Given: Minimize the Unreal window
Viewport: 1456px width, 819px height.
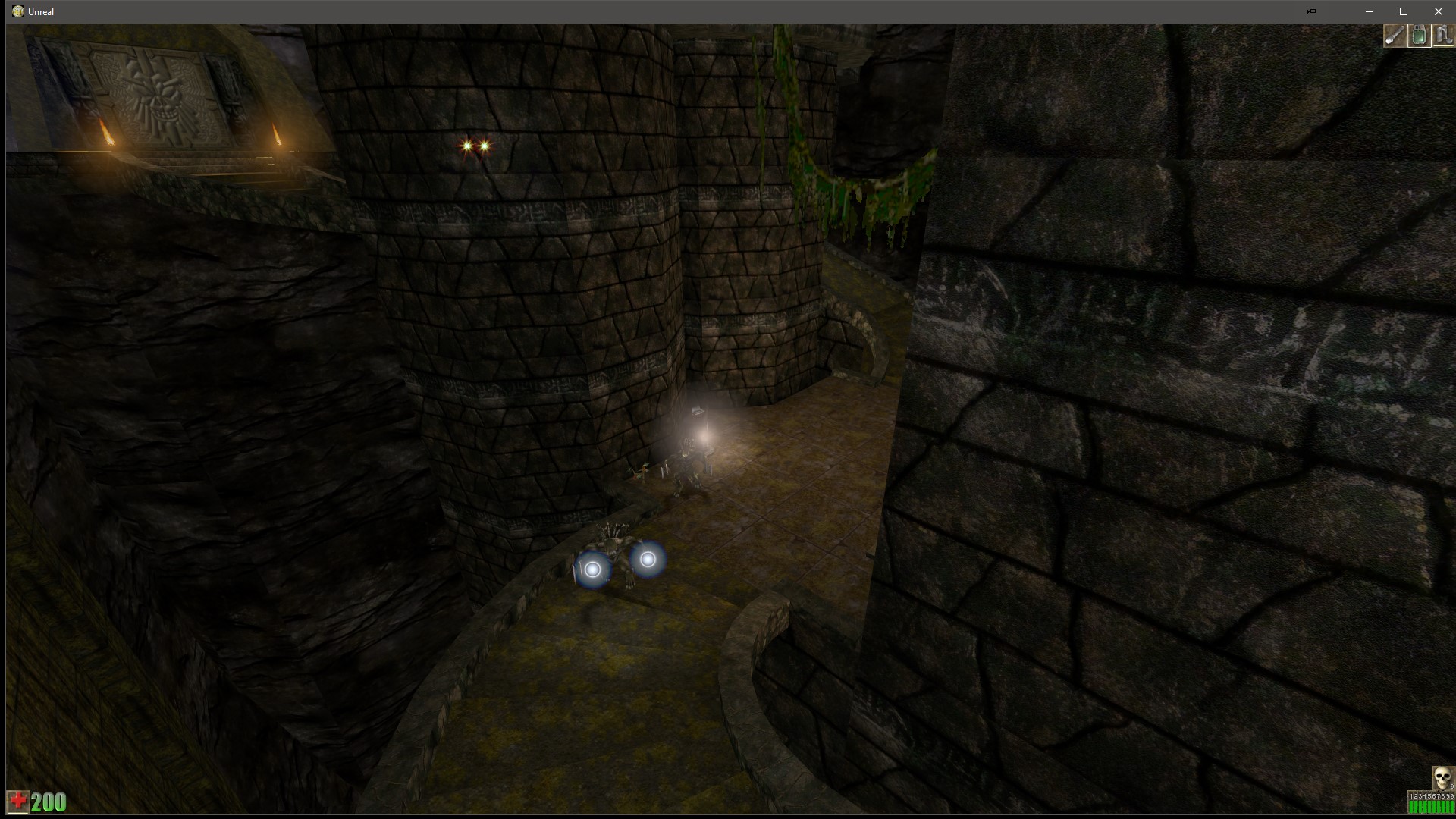Looking at the screenshot, I should pyautogui.click(x=1370, y=11).
